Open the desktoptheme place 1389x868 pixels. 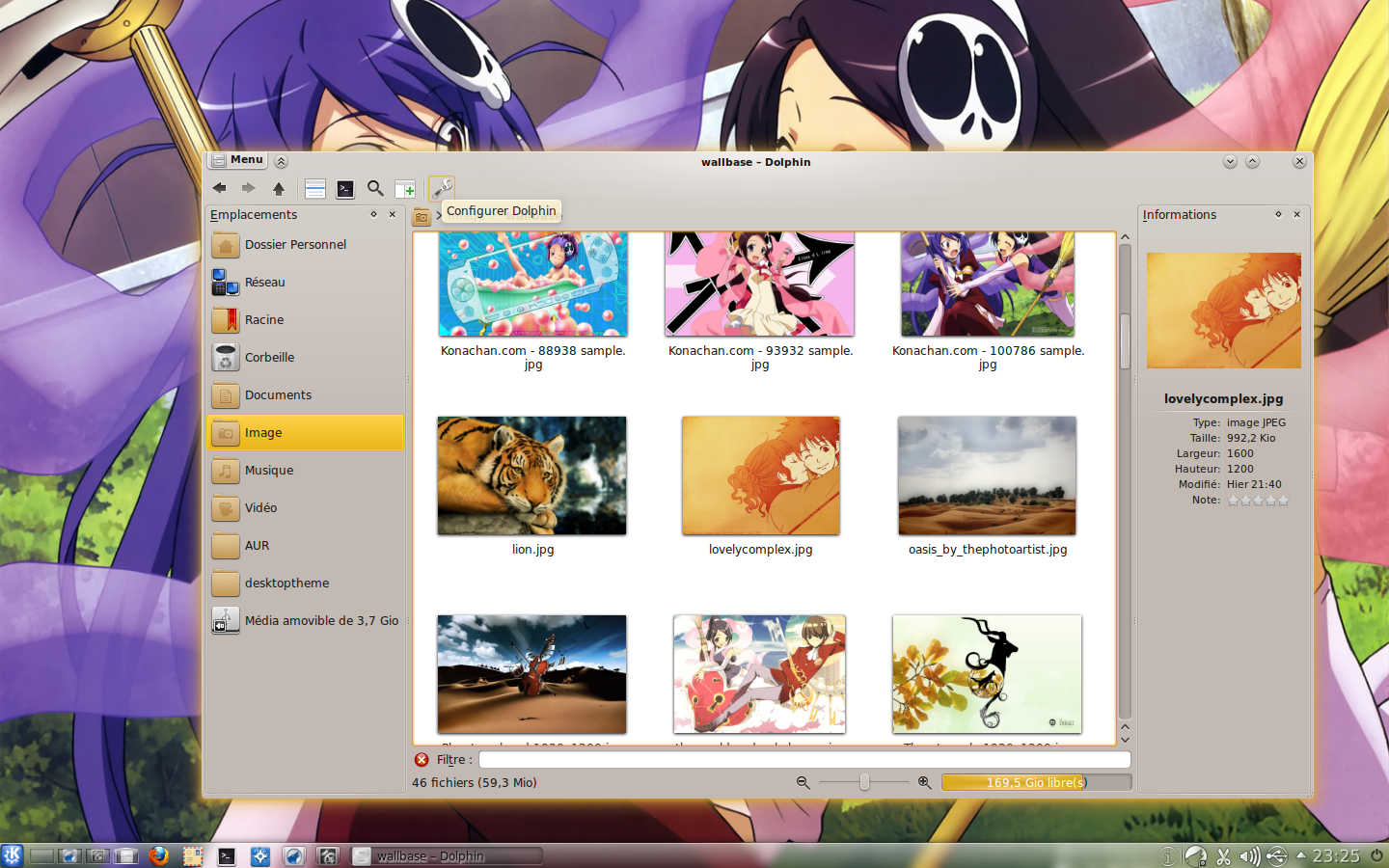305,583
